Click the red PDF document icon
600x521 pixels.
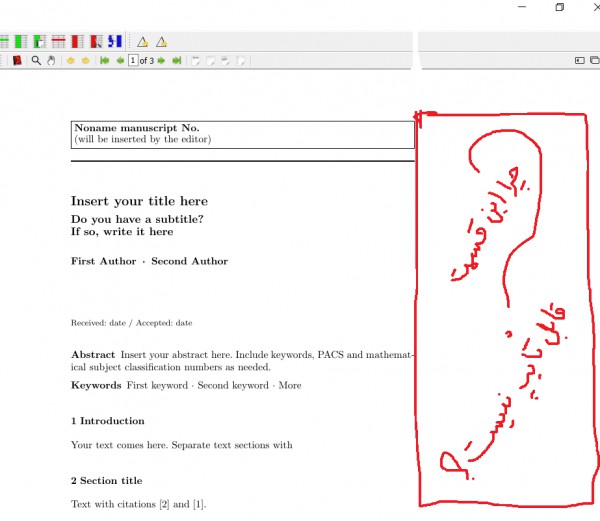pos(17,61)
